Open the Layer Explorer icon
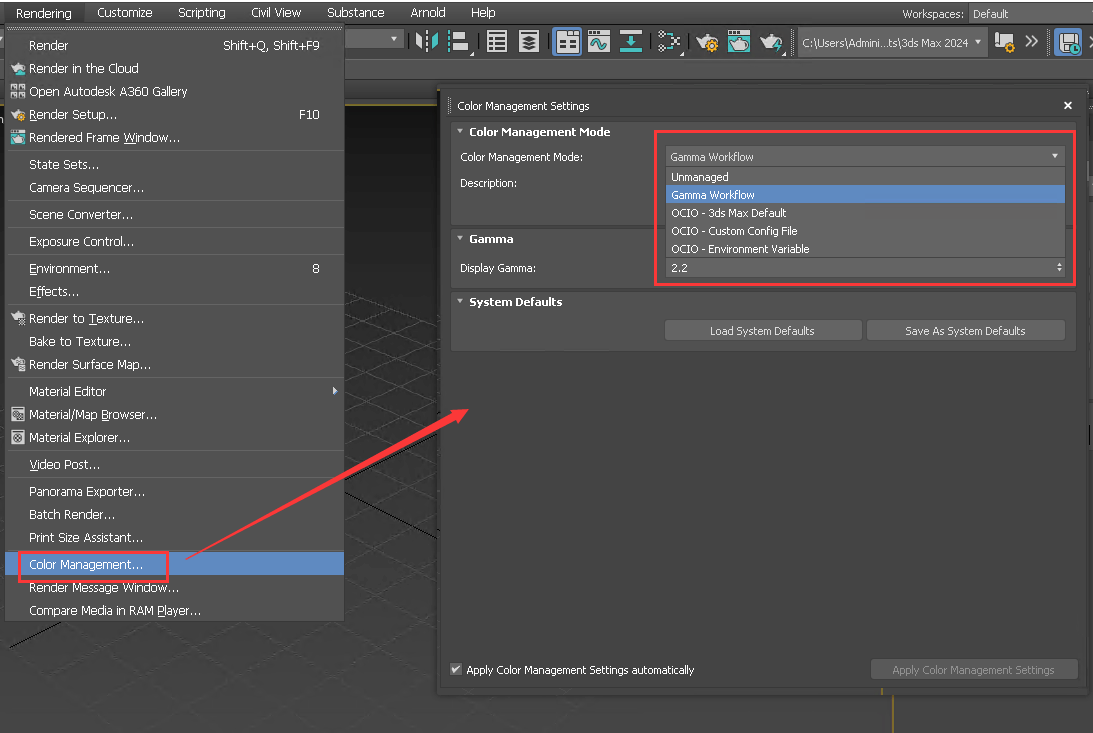This screenshot has width=1093, height=733. 529,41
